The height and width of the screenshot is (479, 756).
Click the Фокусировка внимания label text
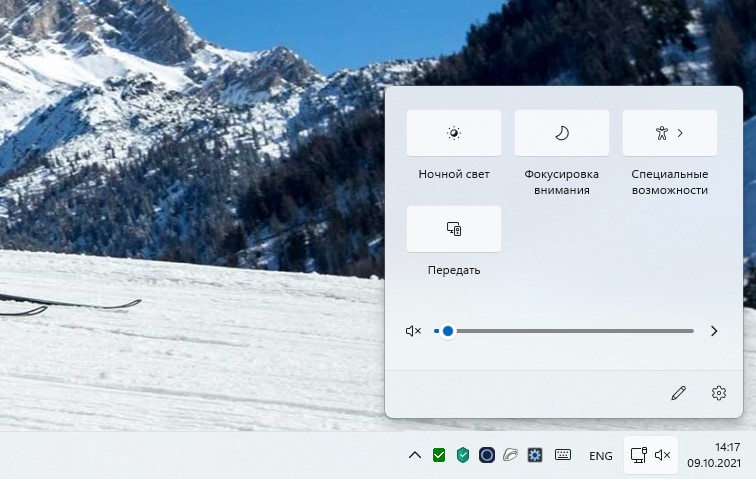pyautogui.click(x=562, y=182)
